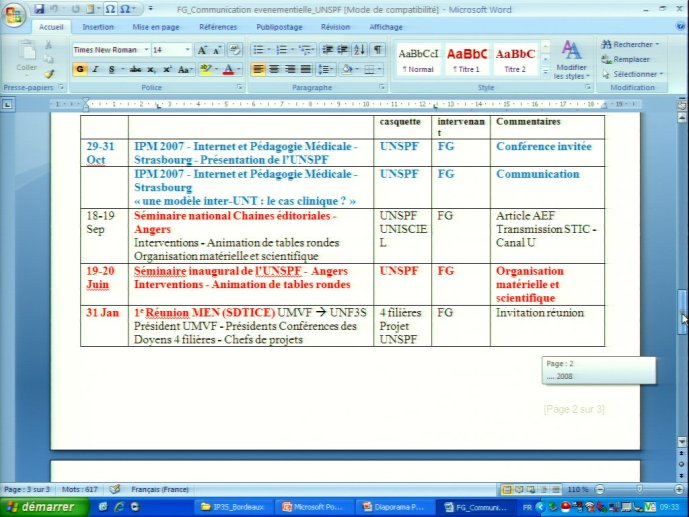Image resolution: width=689 pixels, height=517 pixels.
Task: Toggle bold (G) formatting
Action: (80, 69)
